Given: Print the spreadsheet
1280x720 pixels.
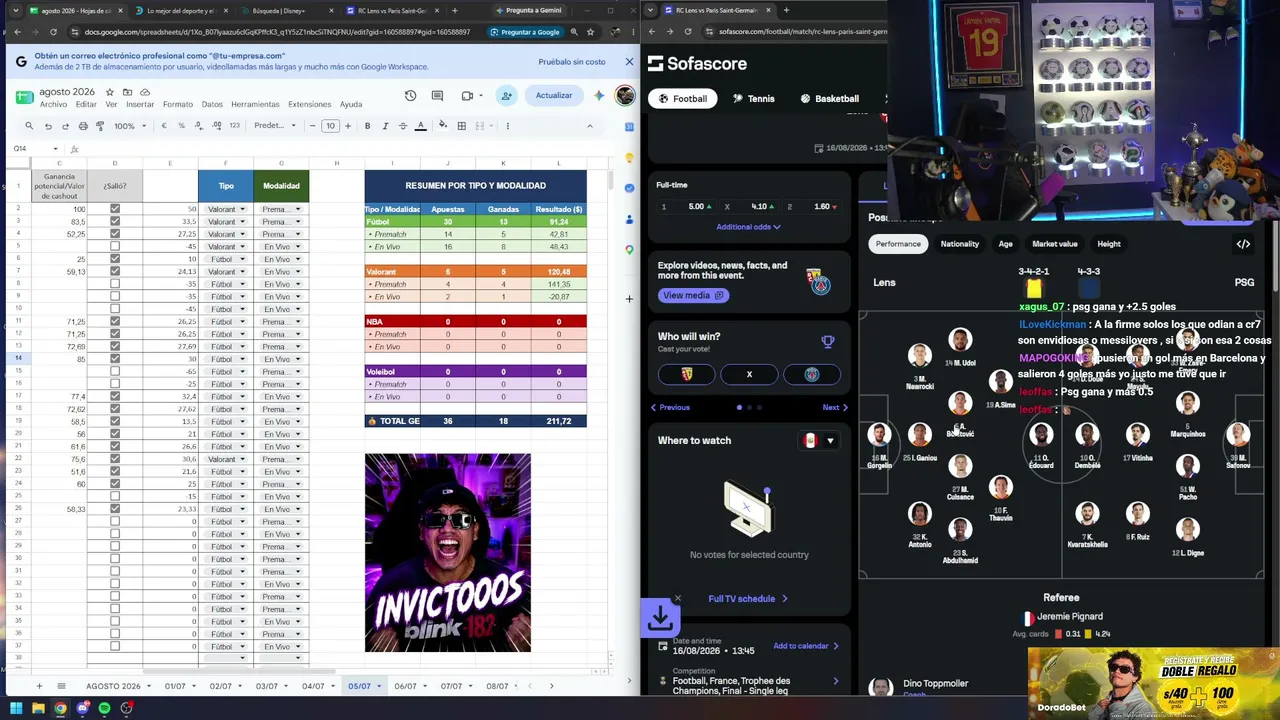Looking at the screenshot, I should click(x=83, y=126).
